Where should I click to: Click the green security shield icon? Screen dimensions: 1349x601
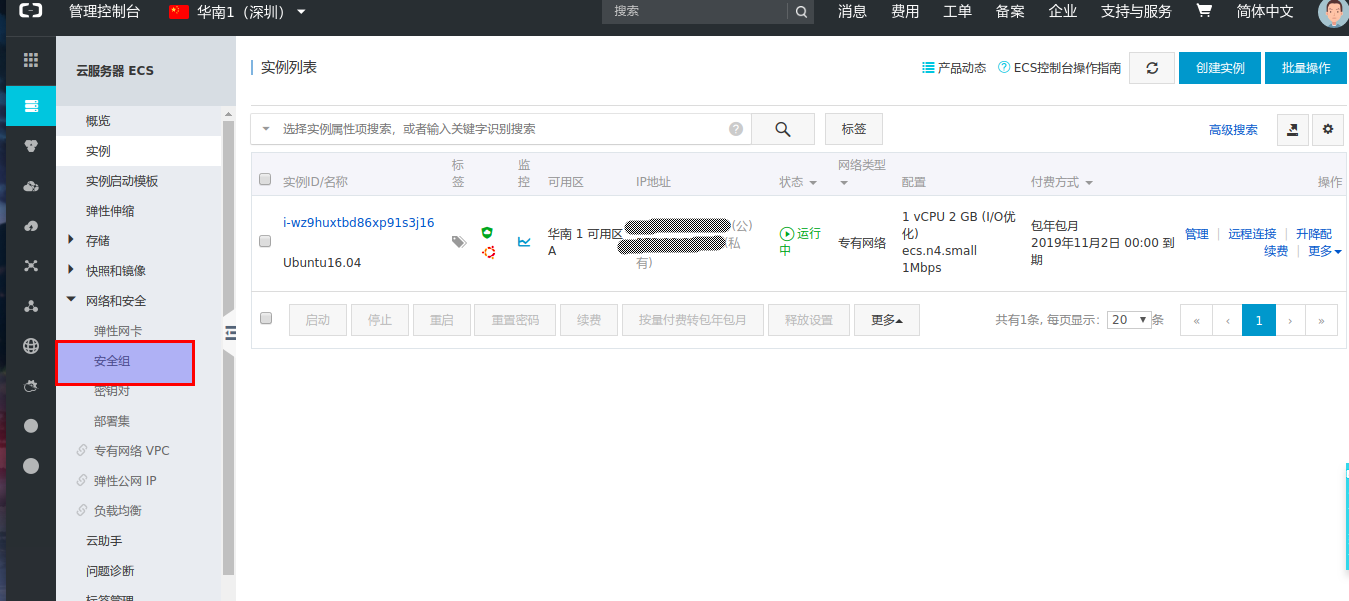coord(488,232)
